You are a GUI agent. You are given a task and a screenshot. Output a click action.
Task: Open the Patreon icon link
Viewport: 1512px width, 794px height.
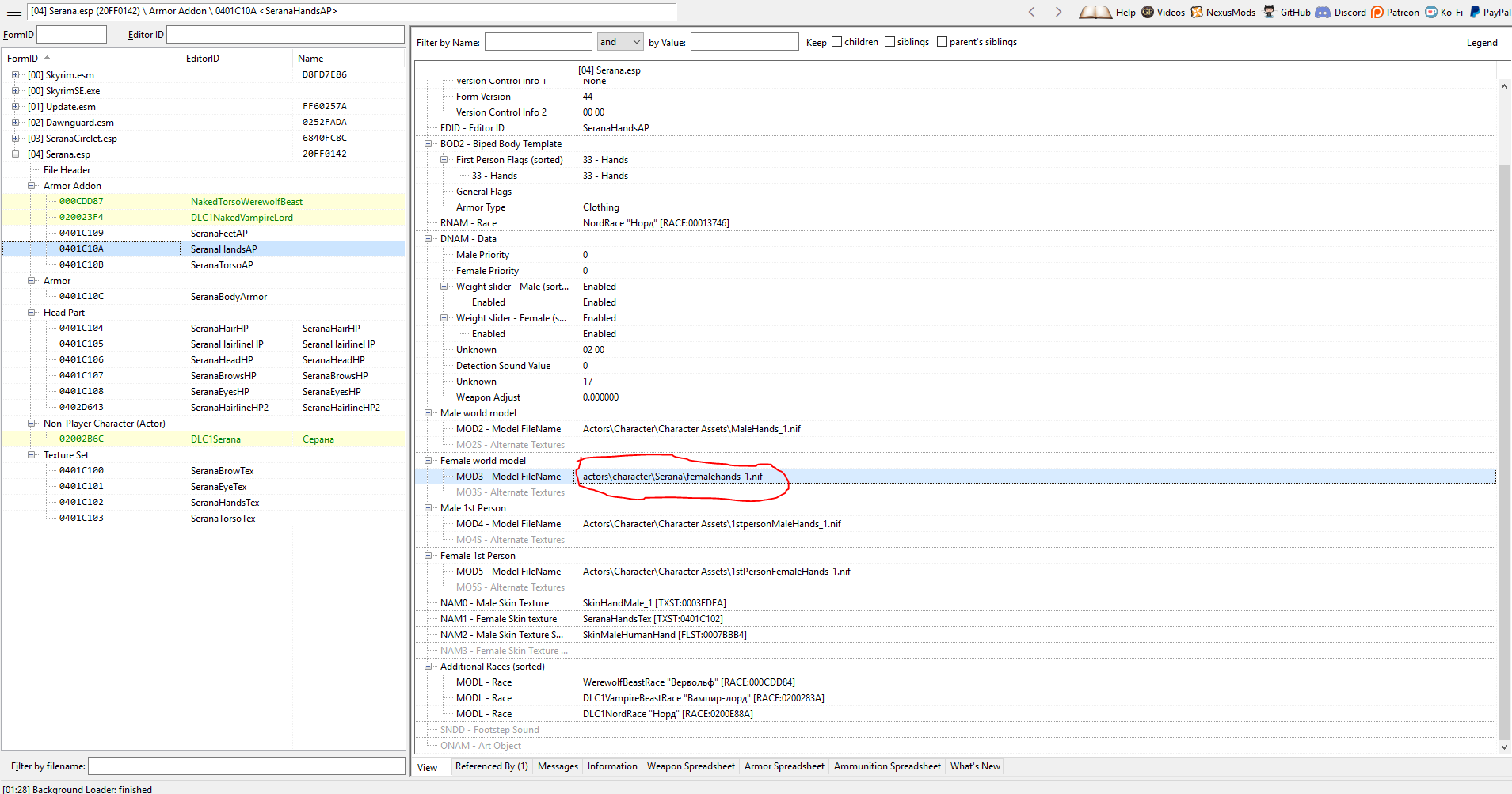click(1377, 12)
